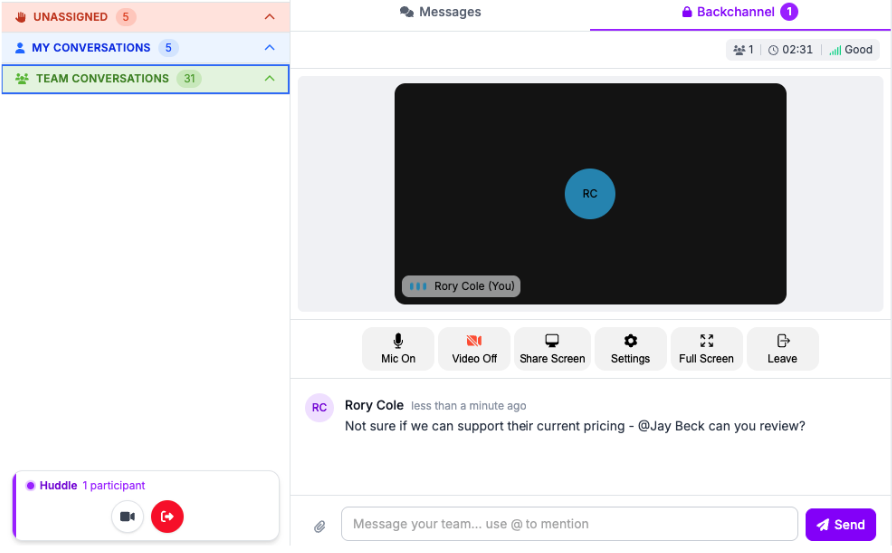892x553 pixels.
Task: Toggle the Mic On button
Action: click(398, 349)
